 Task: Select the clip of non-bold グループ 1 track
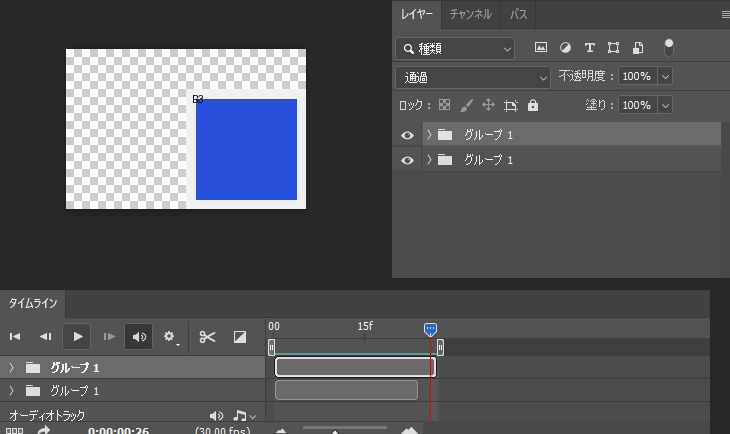pyautogui.click(x=346, y=390)
